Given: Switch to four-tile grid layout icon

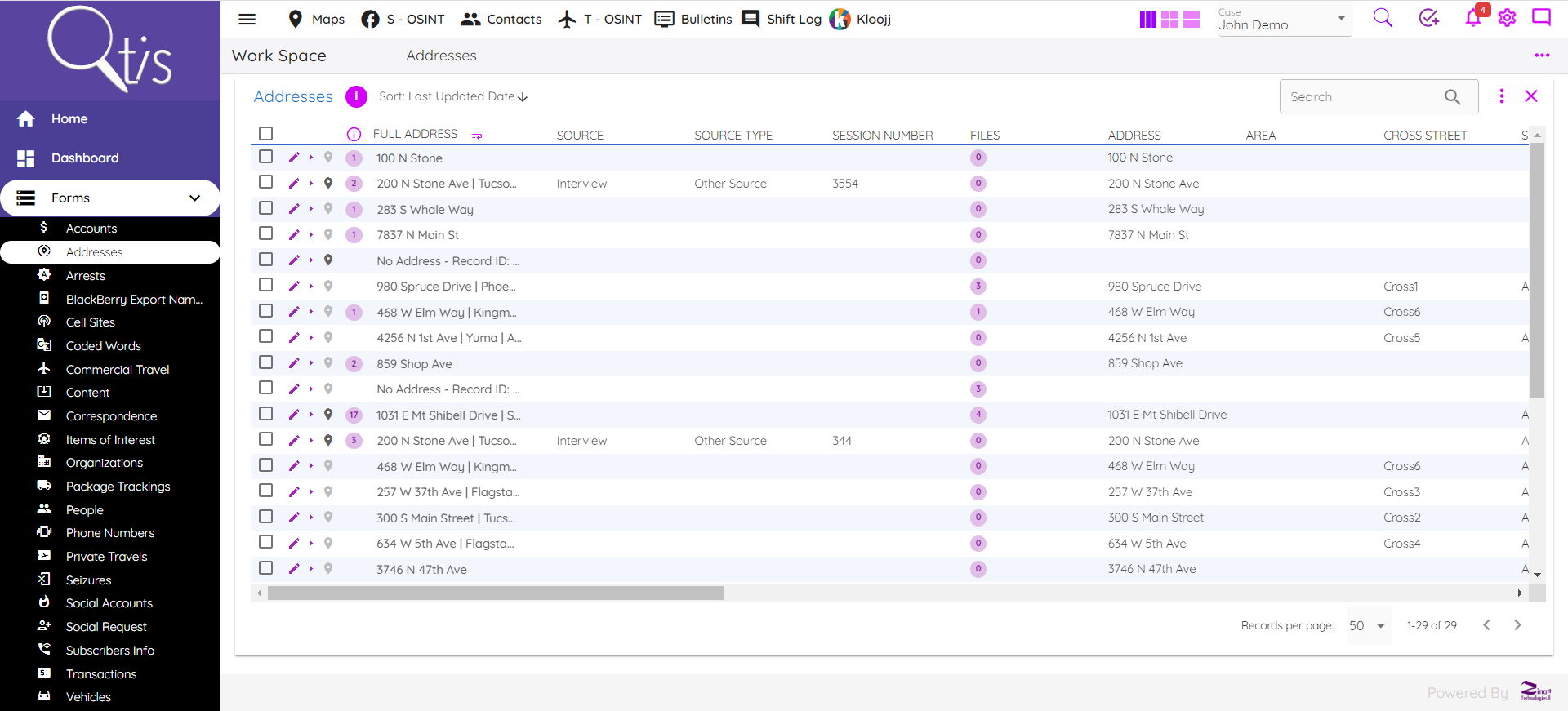Looking at the screenshot, I should pyautogui.click(x=1169, y=19).
